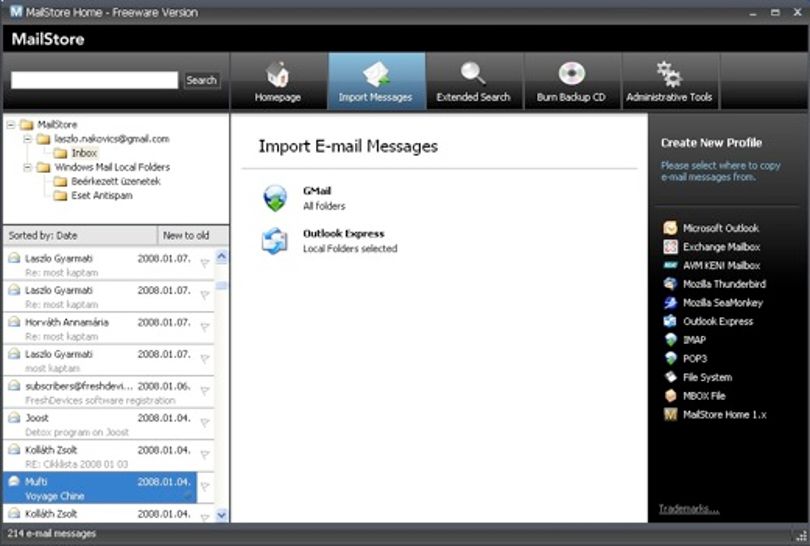The height and width of the screenshot is (546, 810).
Task: Toggle flag on subscribers@freshdevices message
Action: pos(205,391)
